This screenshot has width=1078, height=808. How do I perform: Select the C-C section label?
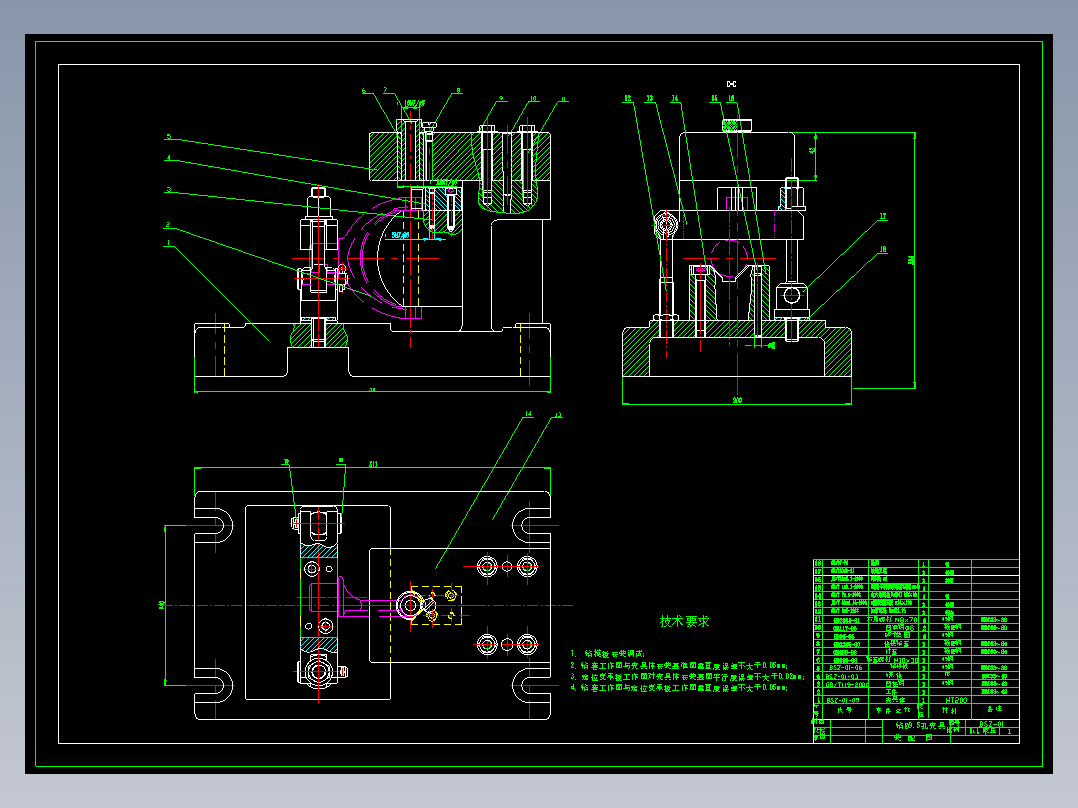tap(732, 84)
